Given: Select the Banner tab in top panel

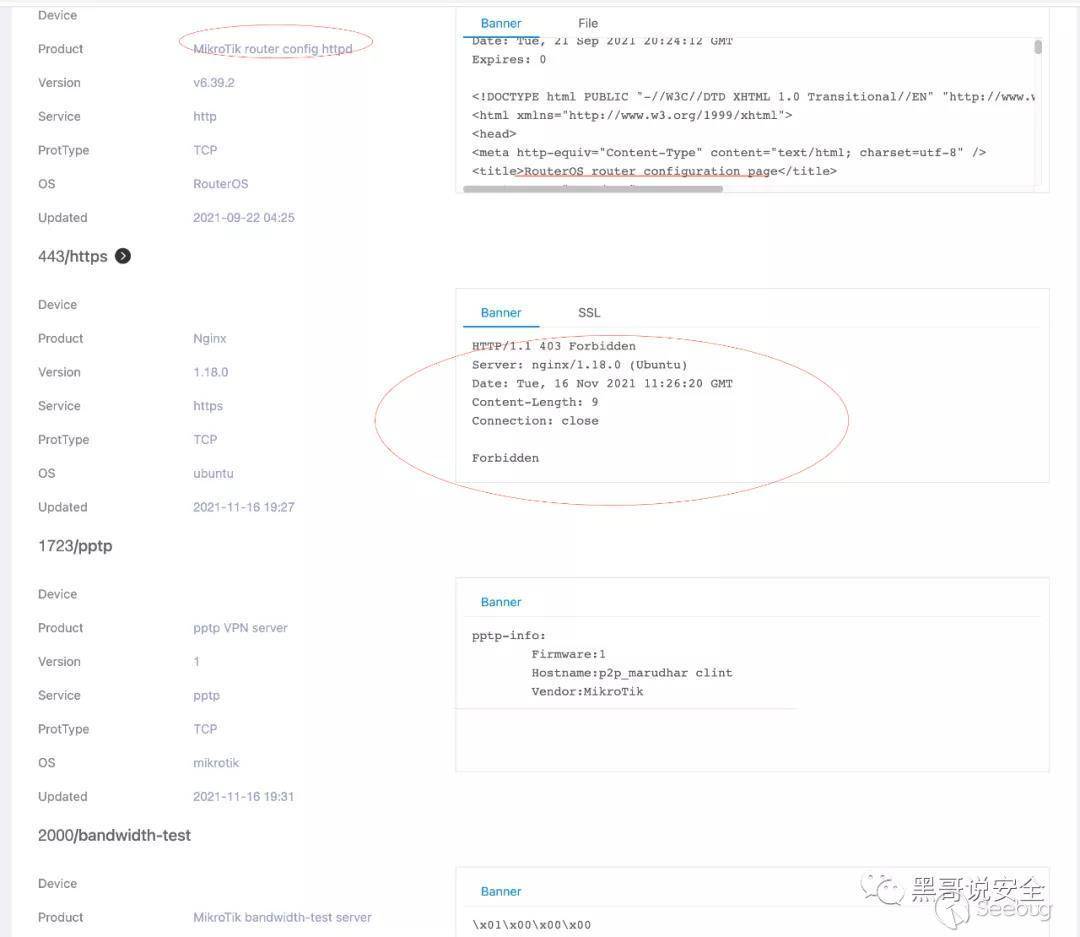Looking at the screenshot, I should click(501, 23).
